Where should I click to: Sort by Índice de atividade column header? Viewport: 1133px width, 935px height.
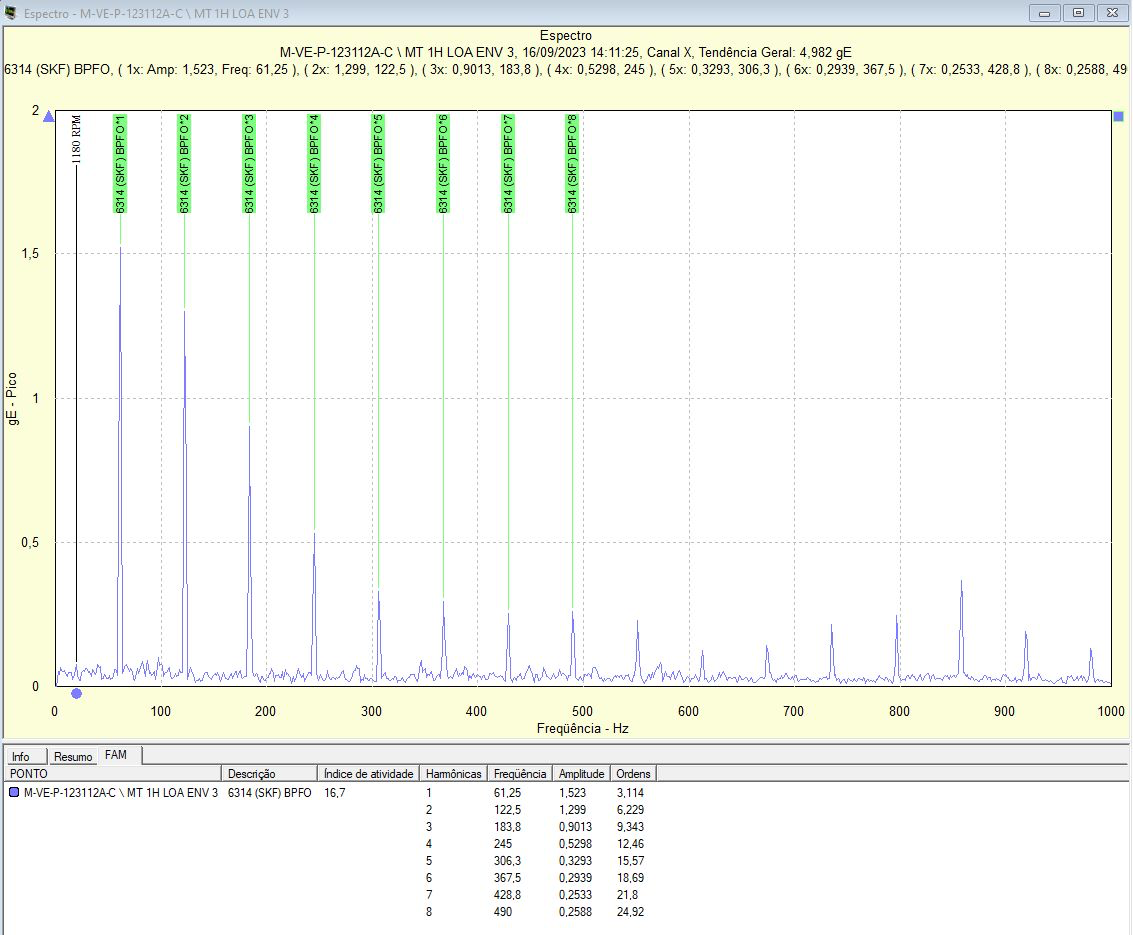point(368,774)
